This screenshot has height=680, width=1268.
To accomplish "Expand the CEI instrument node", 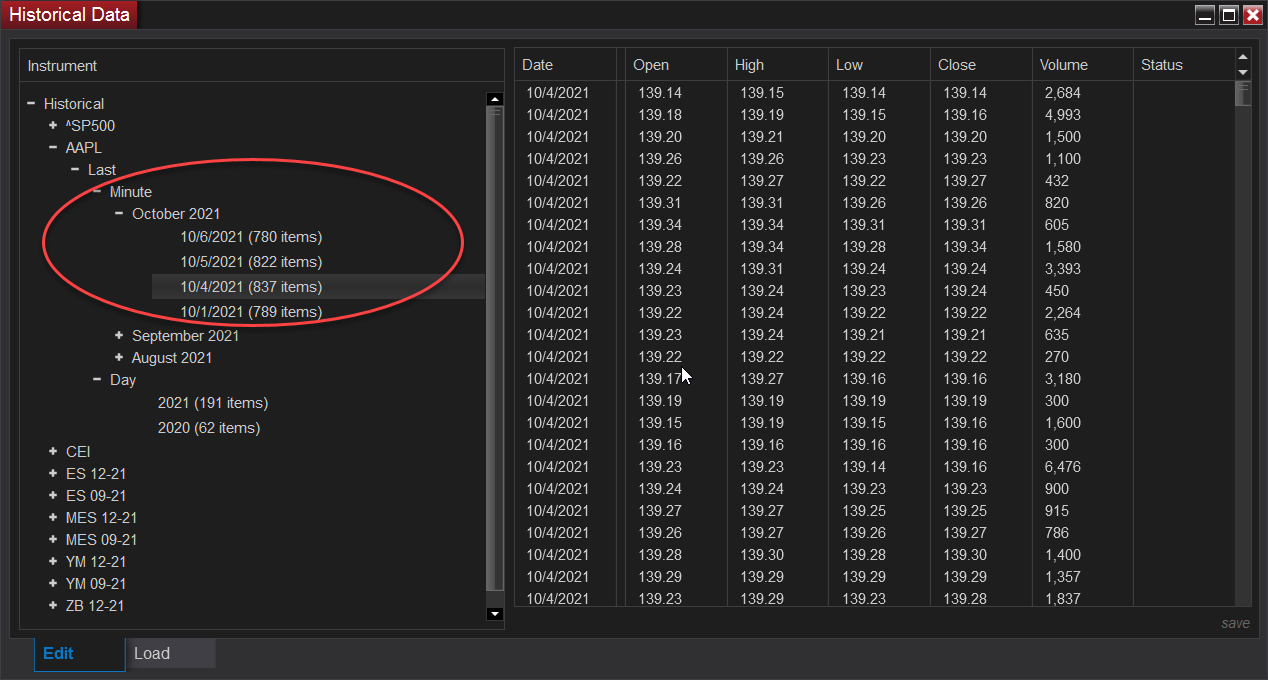I will [x=53, y=451].
